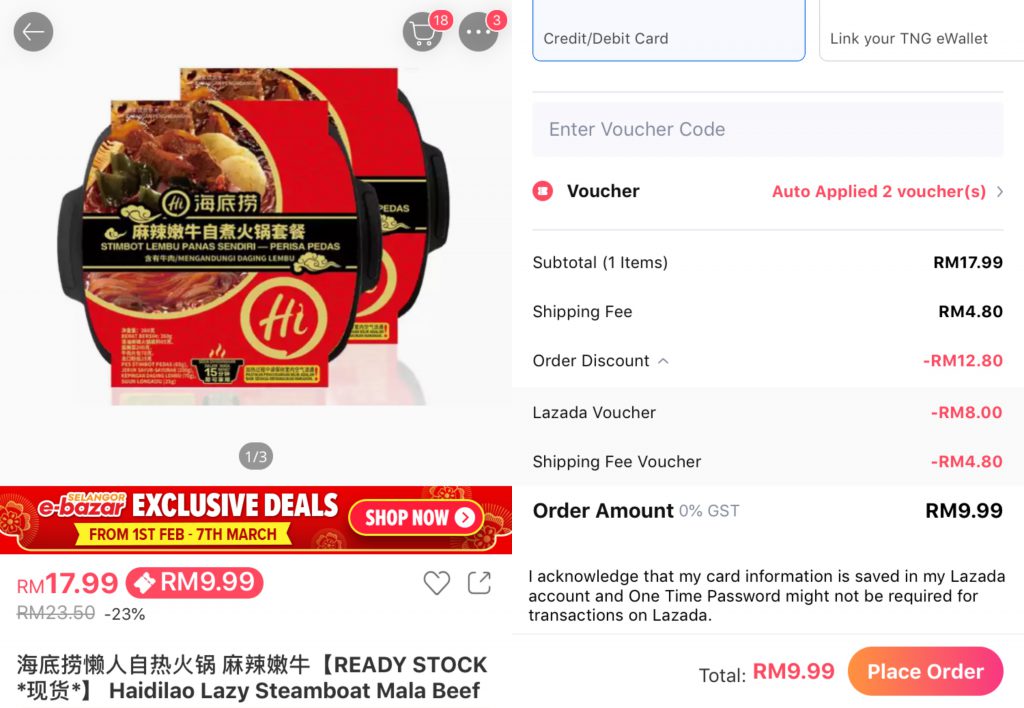Select Link your TNG eWallet option
1024x708 pixels.
point(921,31)
